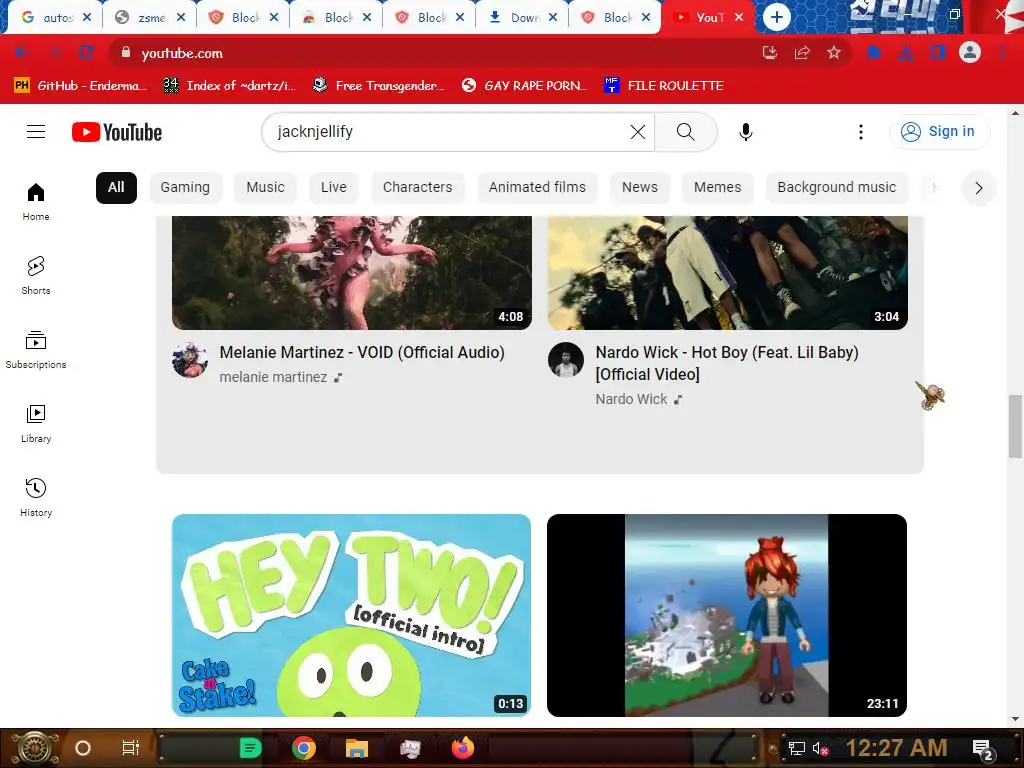Select the Background music filter chip
This screenshot has width=1024, height=768.
[x=837, y=187]
